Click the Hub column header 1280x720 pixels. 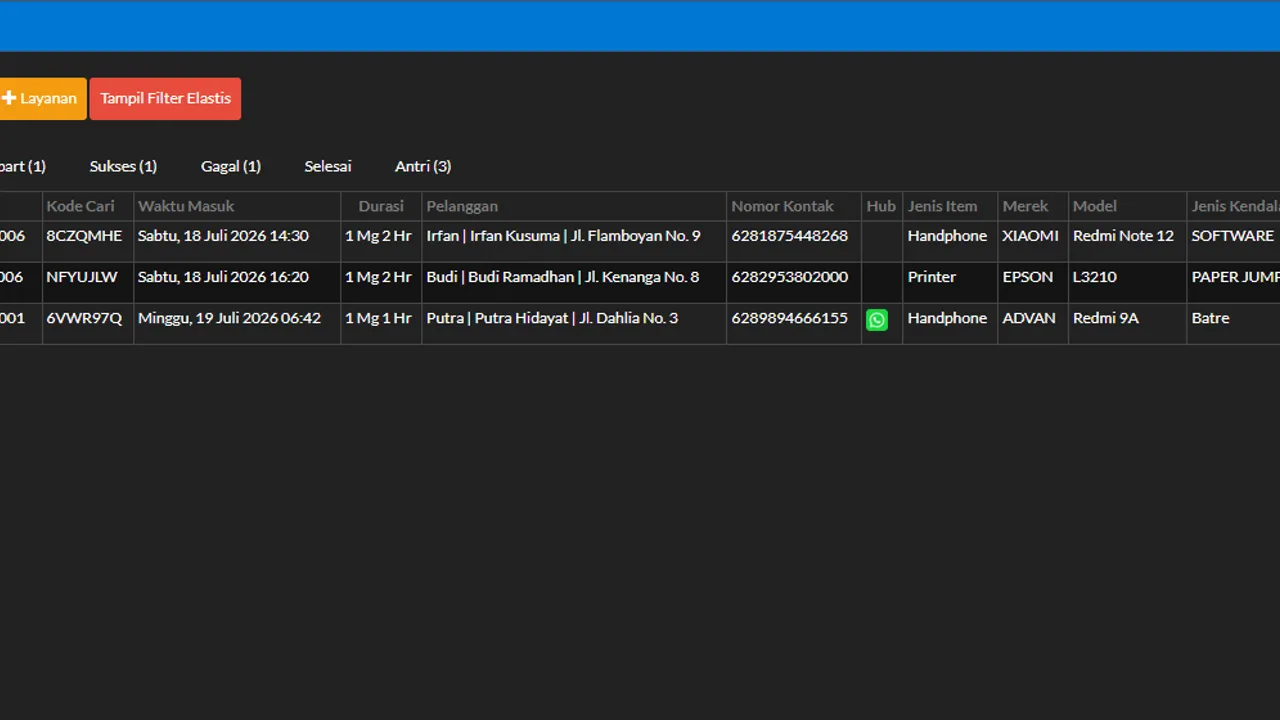882,206
